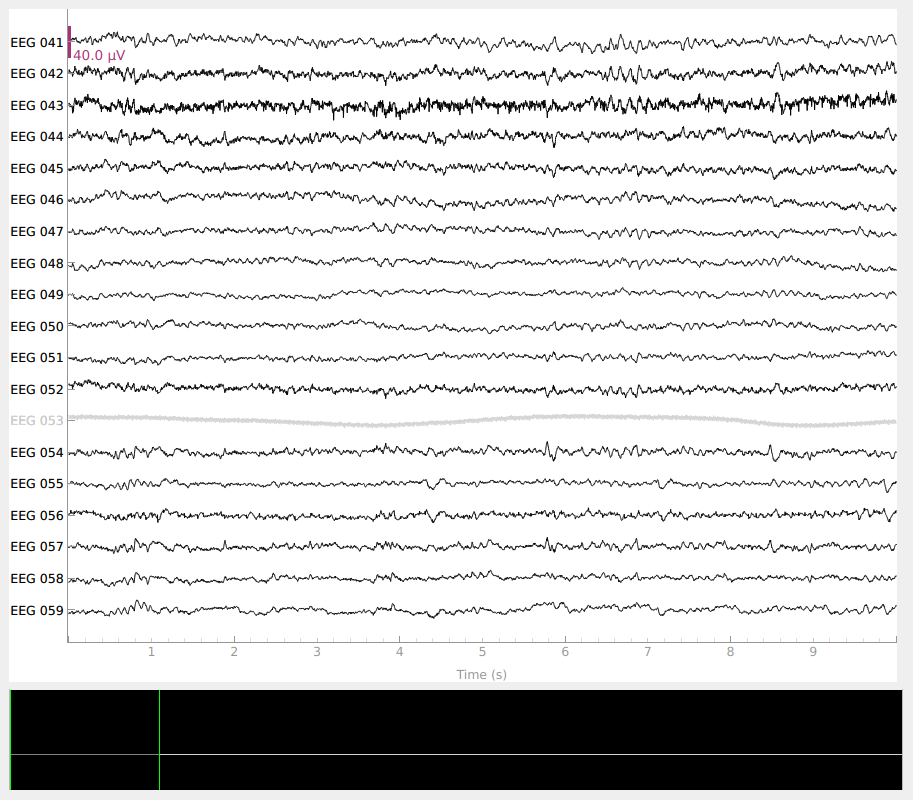
Task: Mark channel EEG 041 as bad via its label
Action: point(37,42)
